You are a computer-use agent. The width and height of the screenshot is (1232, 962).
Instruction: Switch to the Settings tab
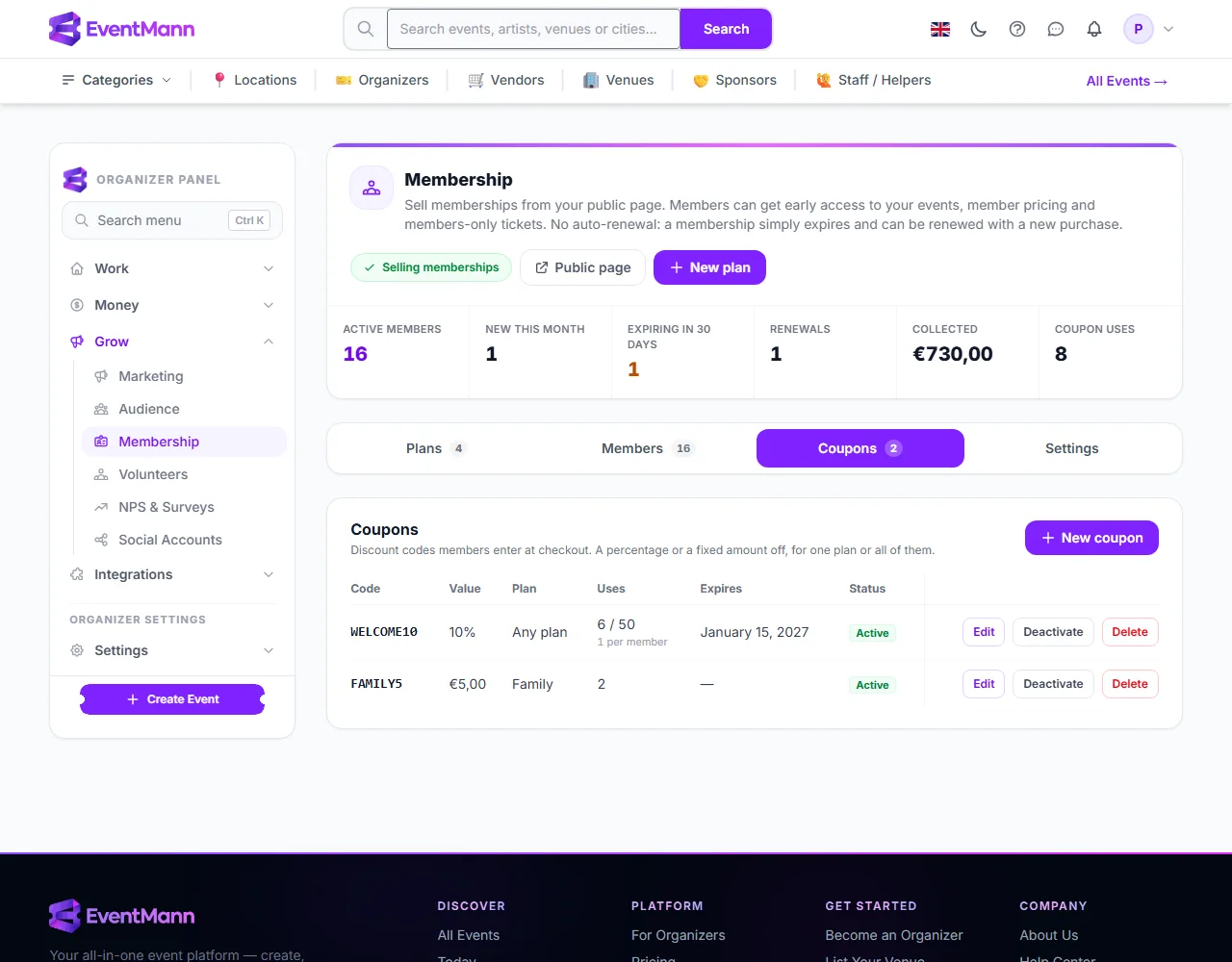pos(1071,448)
